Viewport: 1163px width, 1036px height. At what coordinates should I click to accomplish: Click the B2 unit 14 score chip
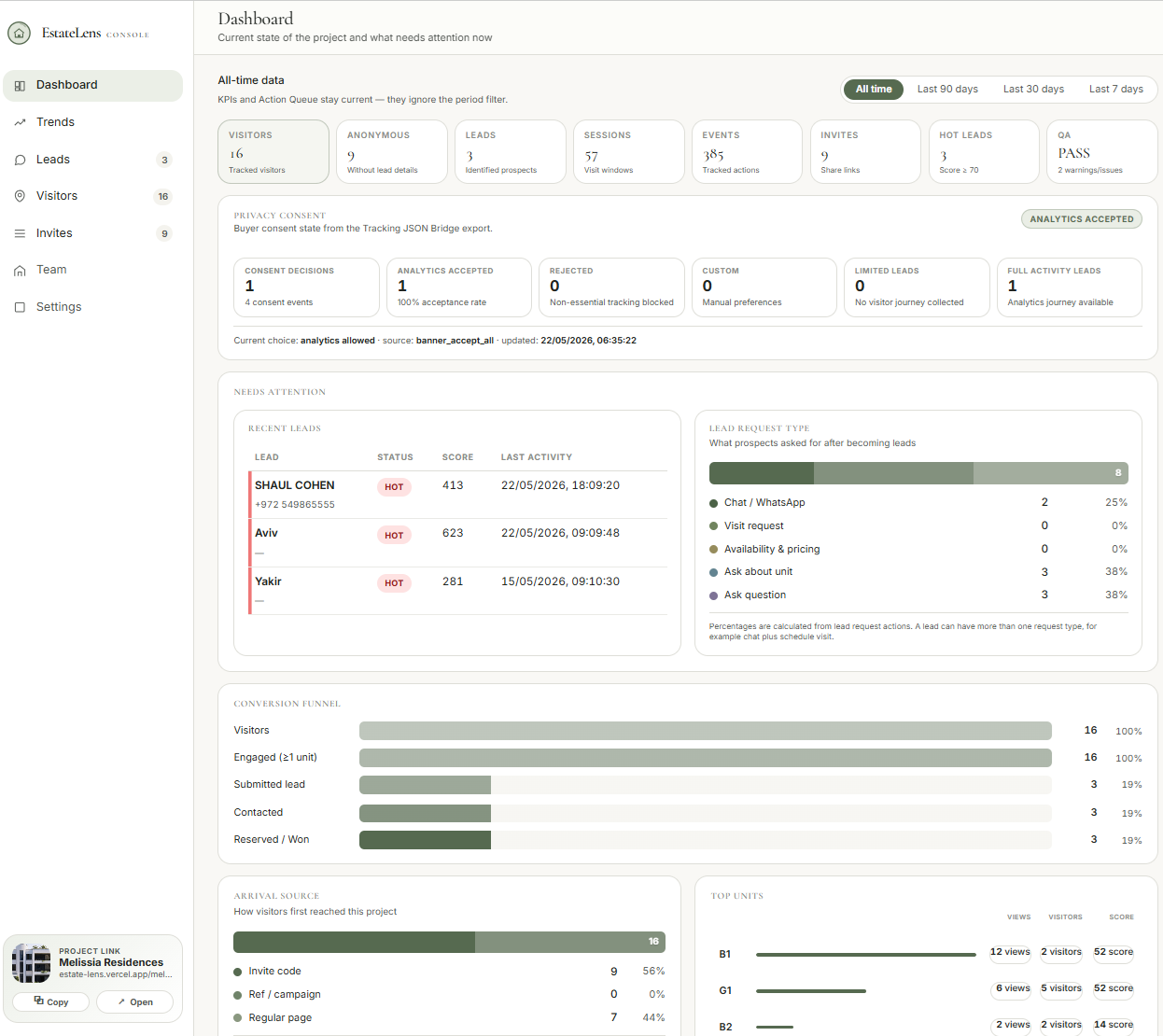tap(1114, 1025)
